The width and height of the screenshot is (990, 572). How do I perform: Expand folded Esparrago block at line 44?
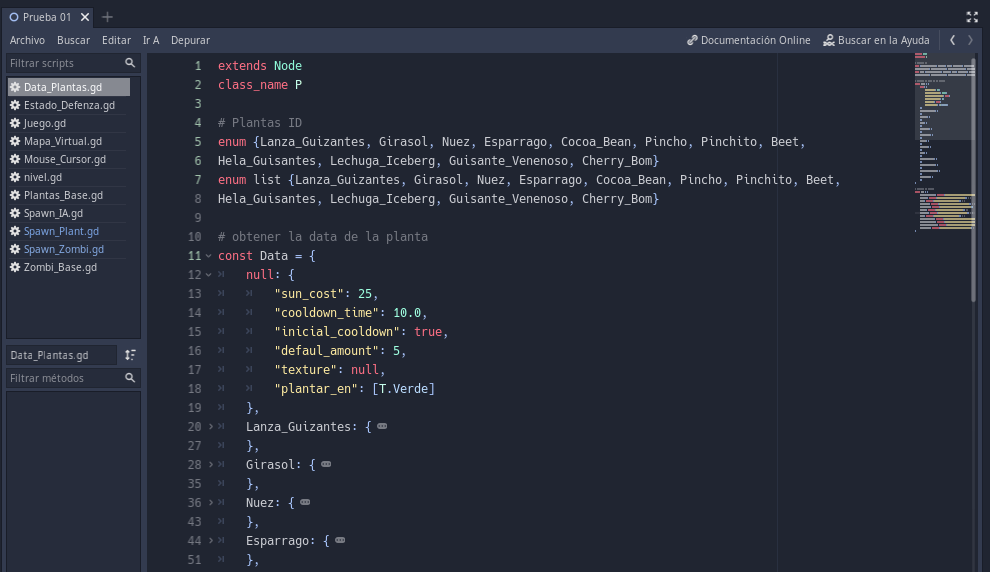coord(211,540)
